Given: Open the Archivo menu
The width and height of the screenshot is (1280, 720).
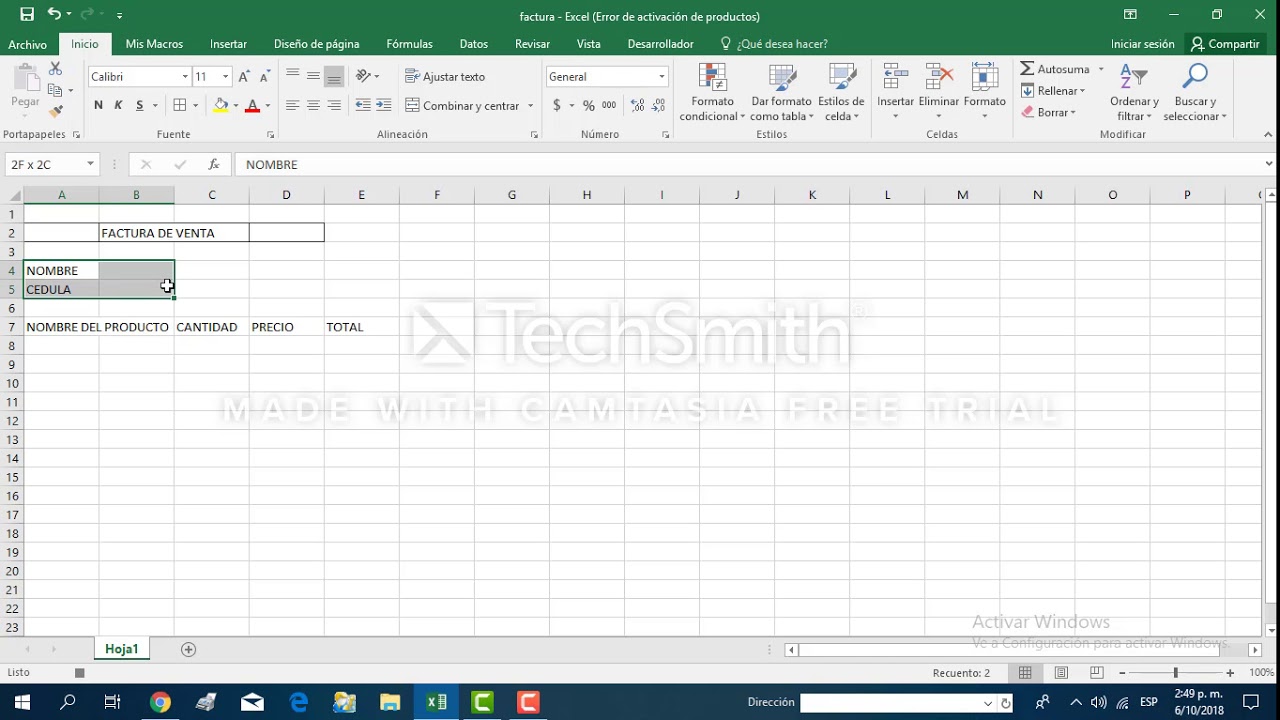Looking at the screenshot, I should (x=28, y=44).
